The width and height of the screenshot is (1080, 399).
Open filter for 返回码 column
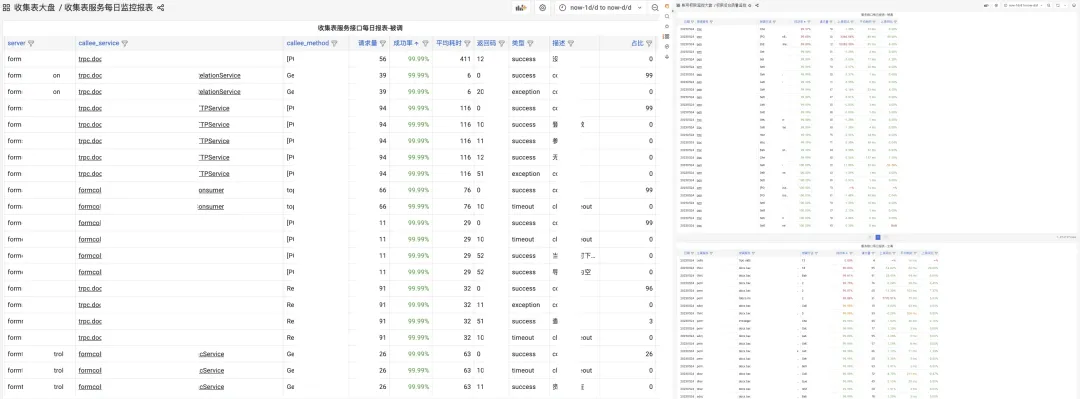(x=501, y=43)
